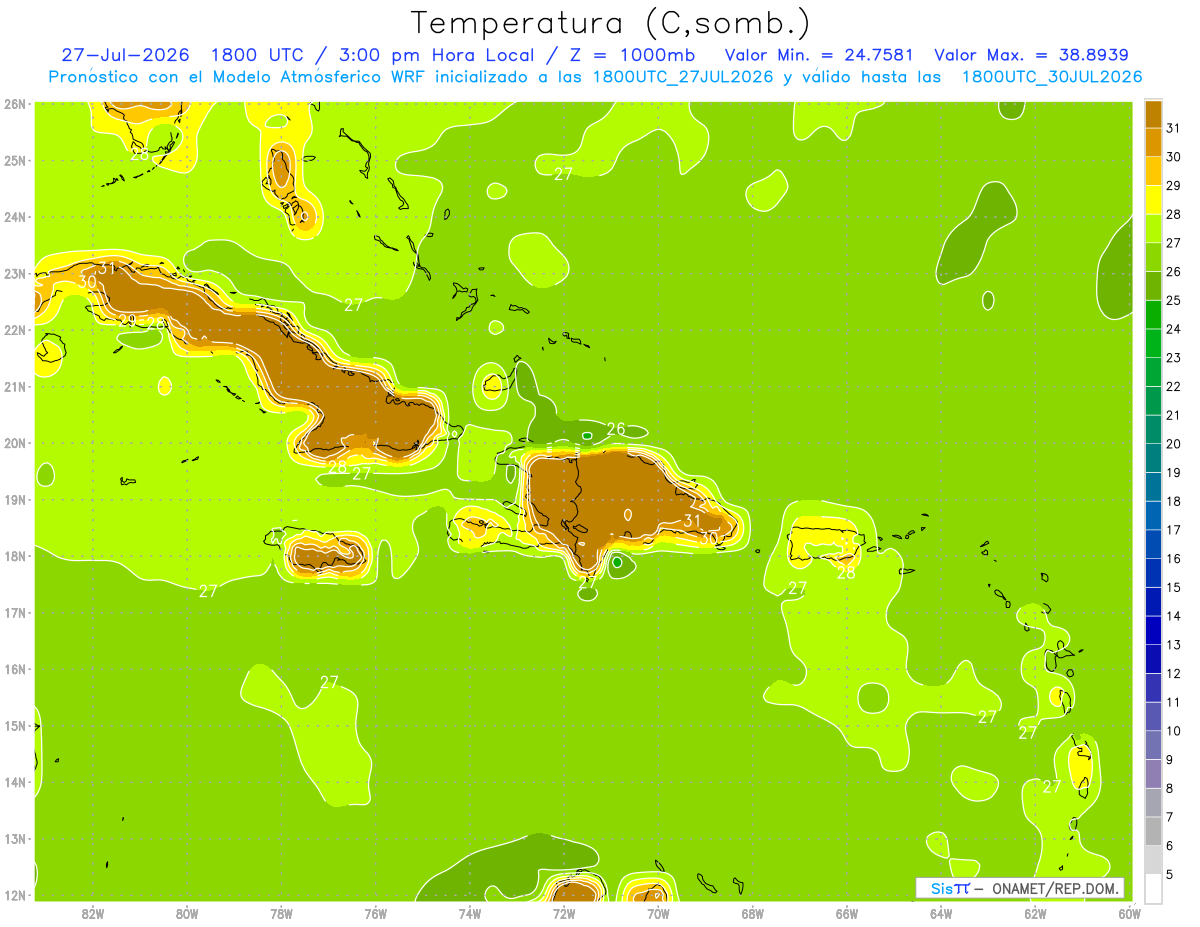This screenshot has height=927, width=1200.
Task: Click the title 'Temperatura (C,somb.)'
Action: tap(611, 23)
